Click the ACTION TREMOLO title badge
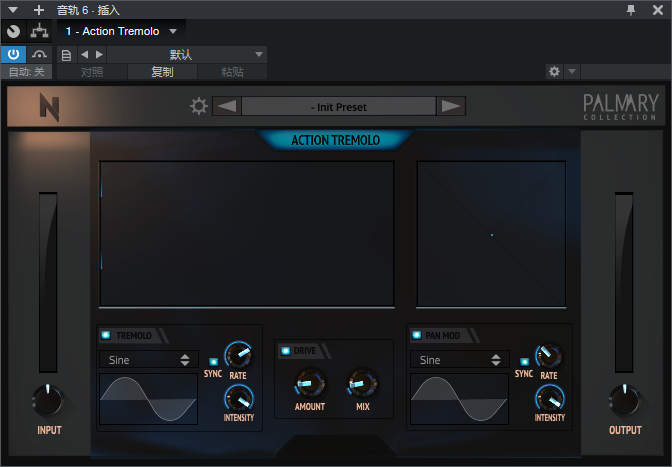The image size is (672, 467). 335,140
